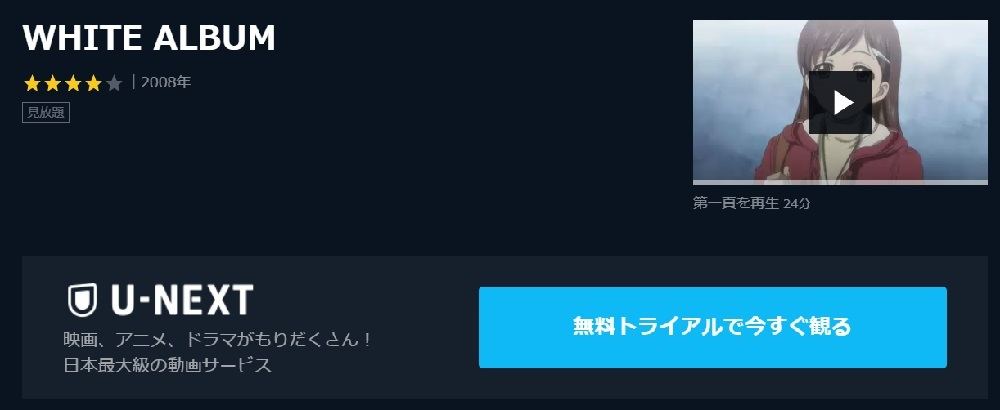
Task: Open the WHITE ALBUM title heading
Action: pyautogui.click(x=149, y=38)
